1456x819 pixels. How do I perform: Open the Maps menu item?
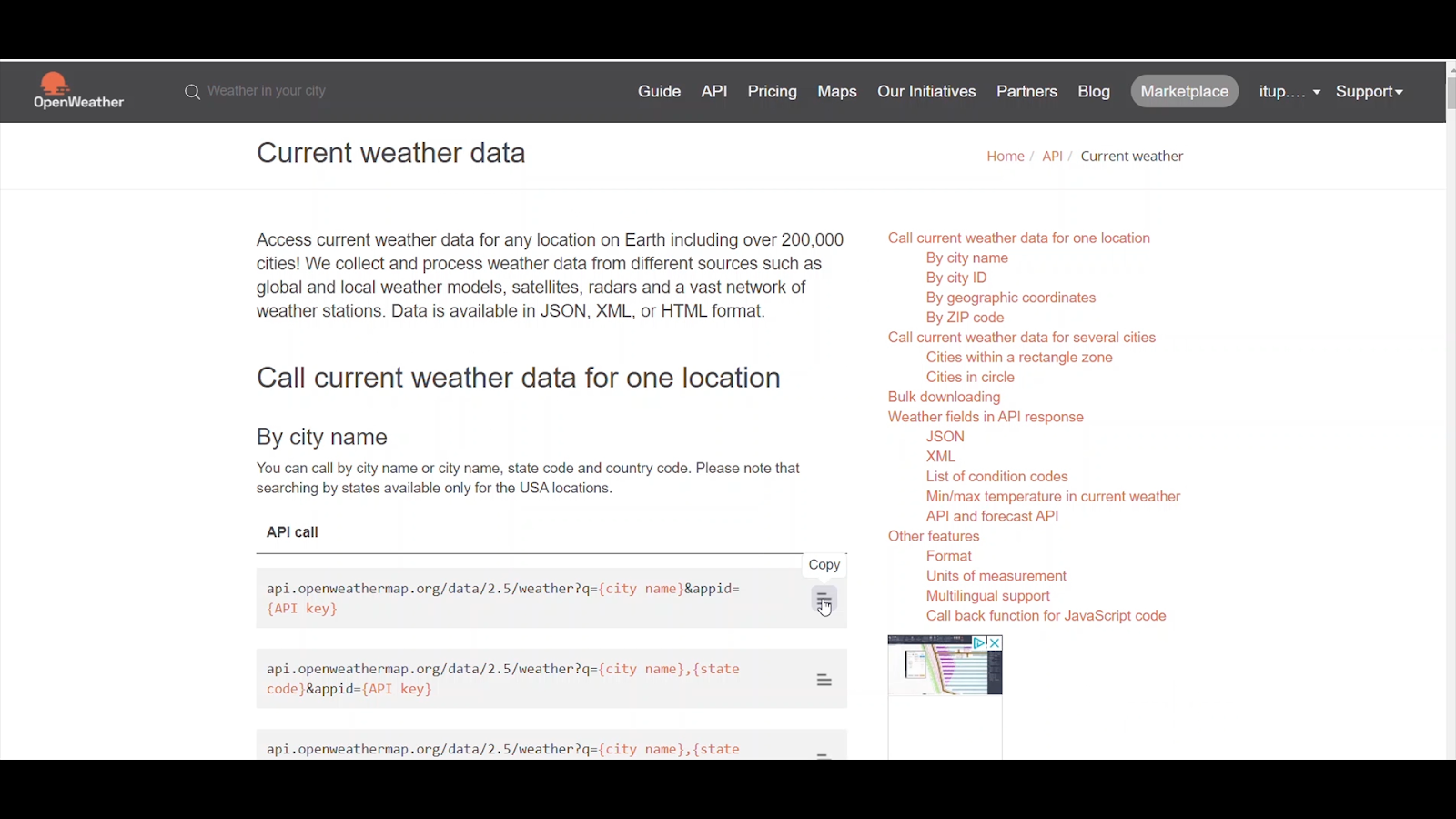(x=837, y=92)
